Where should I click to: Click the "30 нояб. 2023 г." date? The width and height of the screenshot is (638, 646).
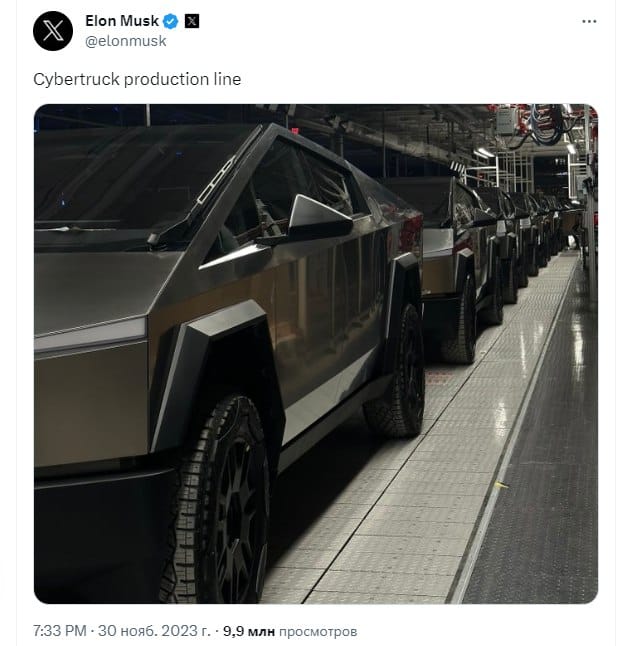coord(156,632)
